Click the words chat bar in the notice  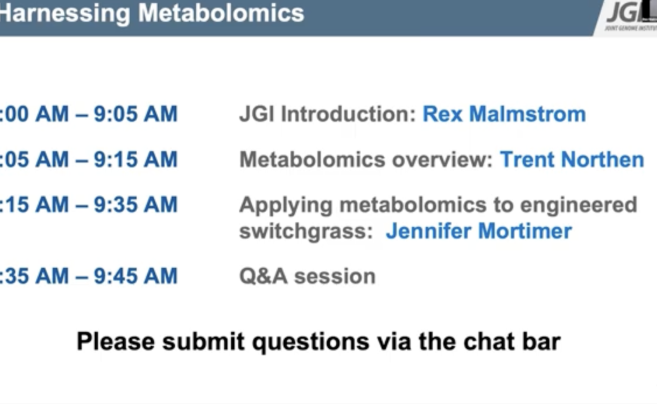pos(512,341)
